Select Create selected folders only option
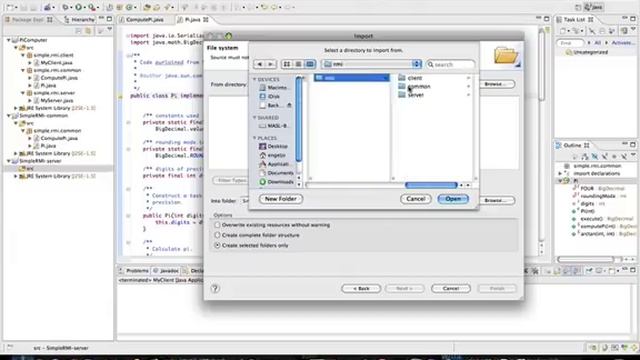 [x=218, y=245]
